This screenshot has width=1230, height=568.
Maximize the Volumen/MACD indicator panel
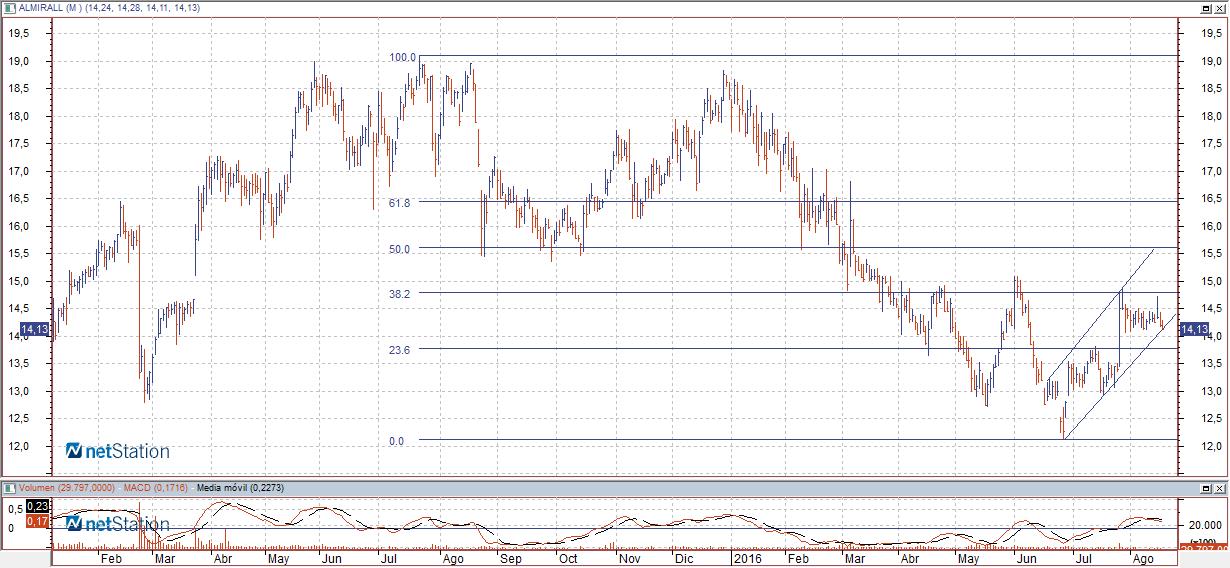pos(1208,488)
